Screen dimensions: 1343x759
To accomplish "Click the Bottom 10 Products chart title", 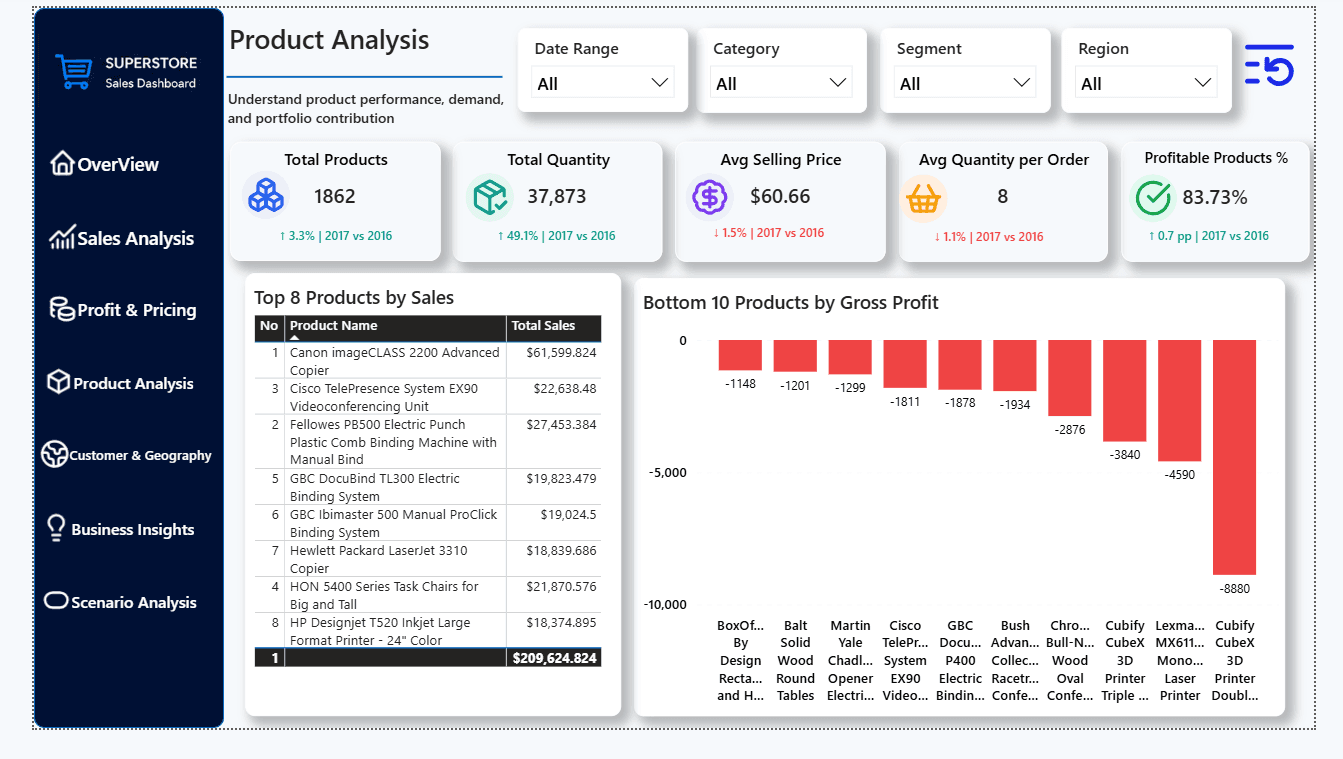I will click(x=791, y=303).
